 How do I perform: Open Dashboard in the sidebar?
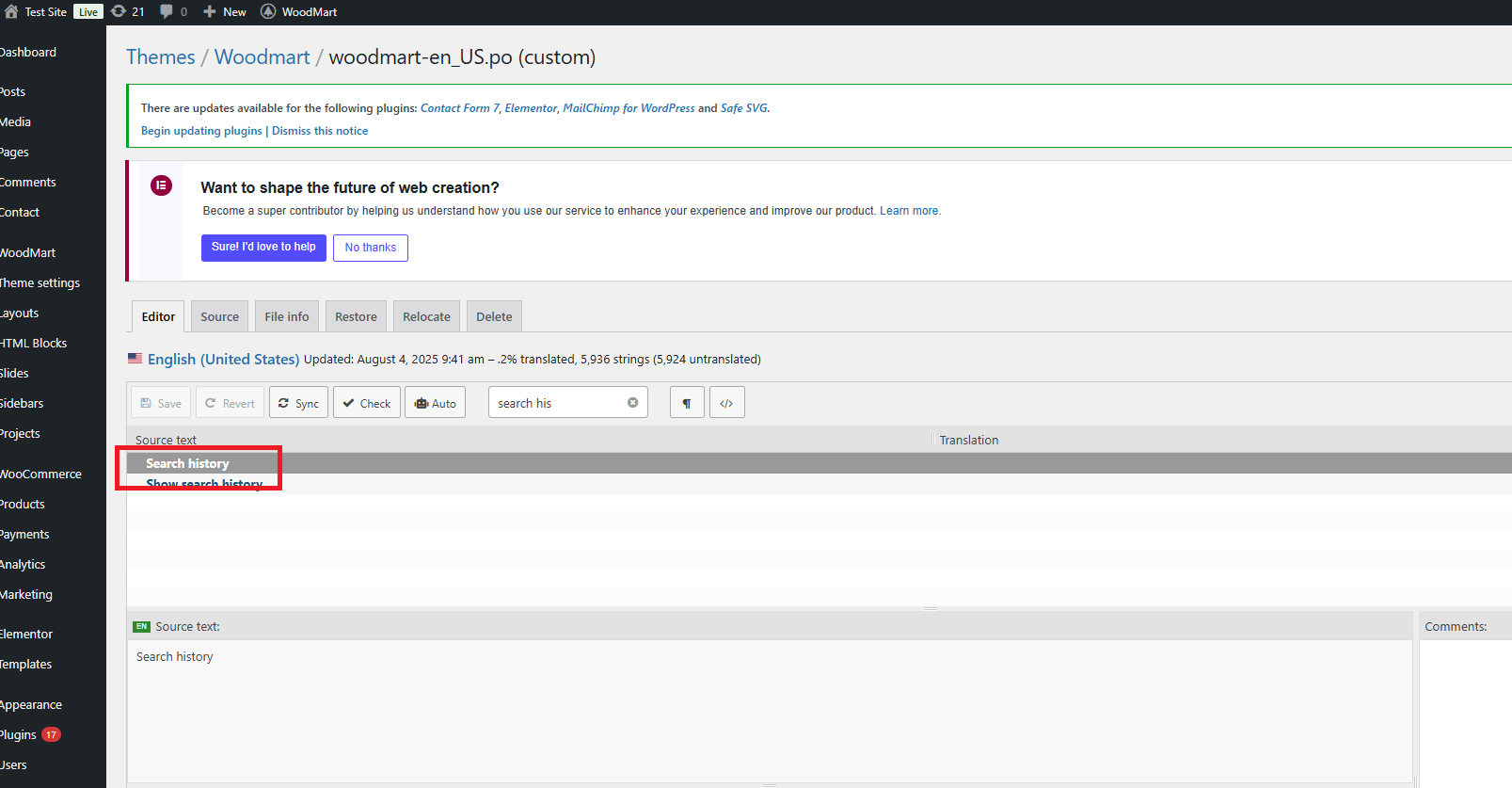click(28, 52)
